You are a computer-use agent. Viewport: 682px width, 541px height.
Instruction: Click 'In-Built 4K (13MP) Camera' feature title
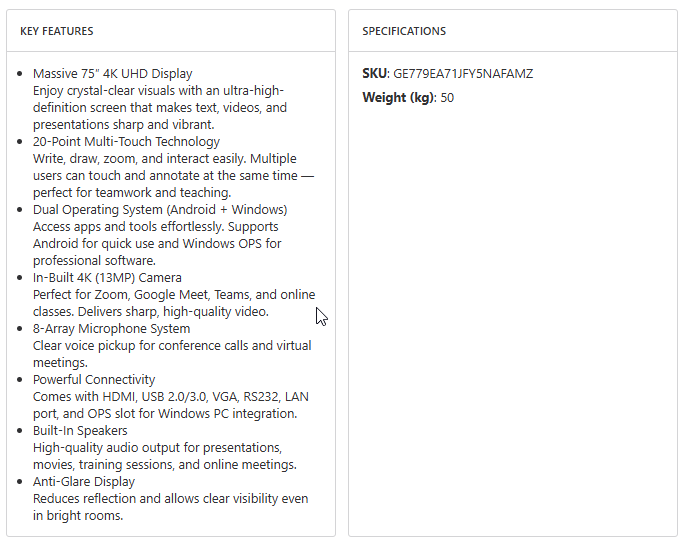tap(107, 278)
